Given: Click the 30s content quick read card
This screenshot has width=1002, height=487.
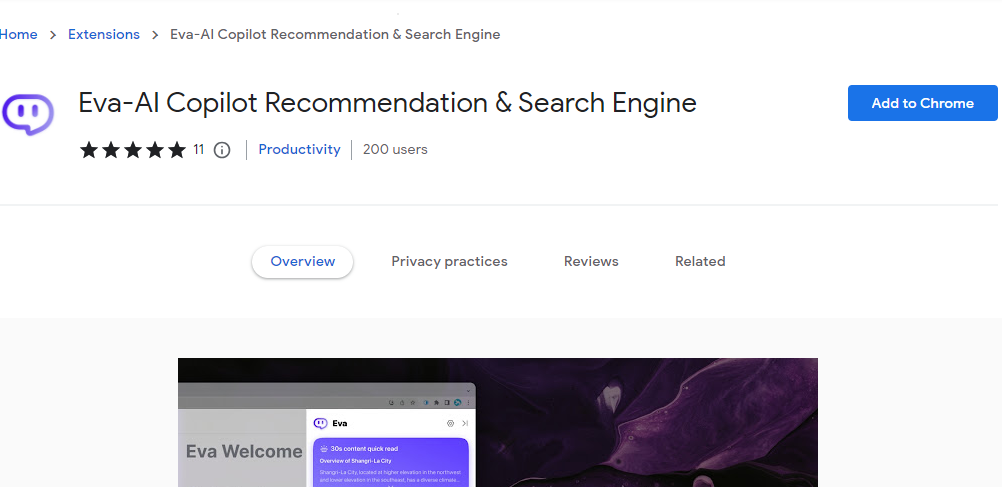Looking at the screenshot, I should point(390,462).
